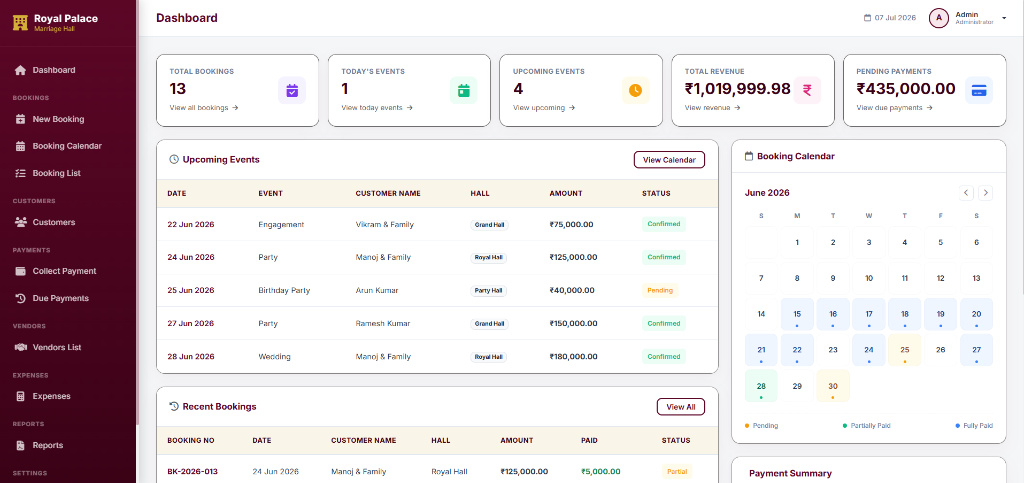
Task: Click the Royal Palace logo icon
Action: pyautogui.click(x=20, y=23)
